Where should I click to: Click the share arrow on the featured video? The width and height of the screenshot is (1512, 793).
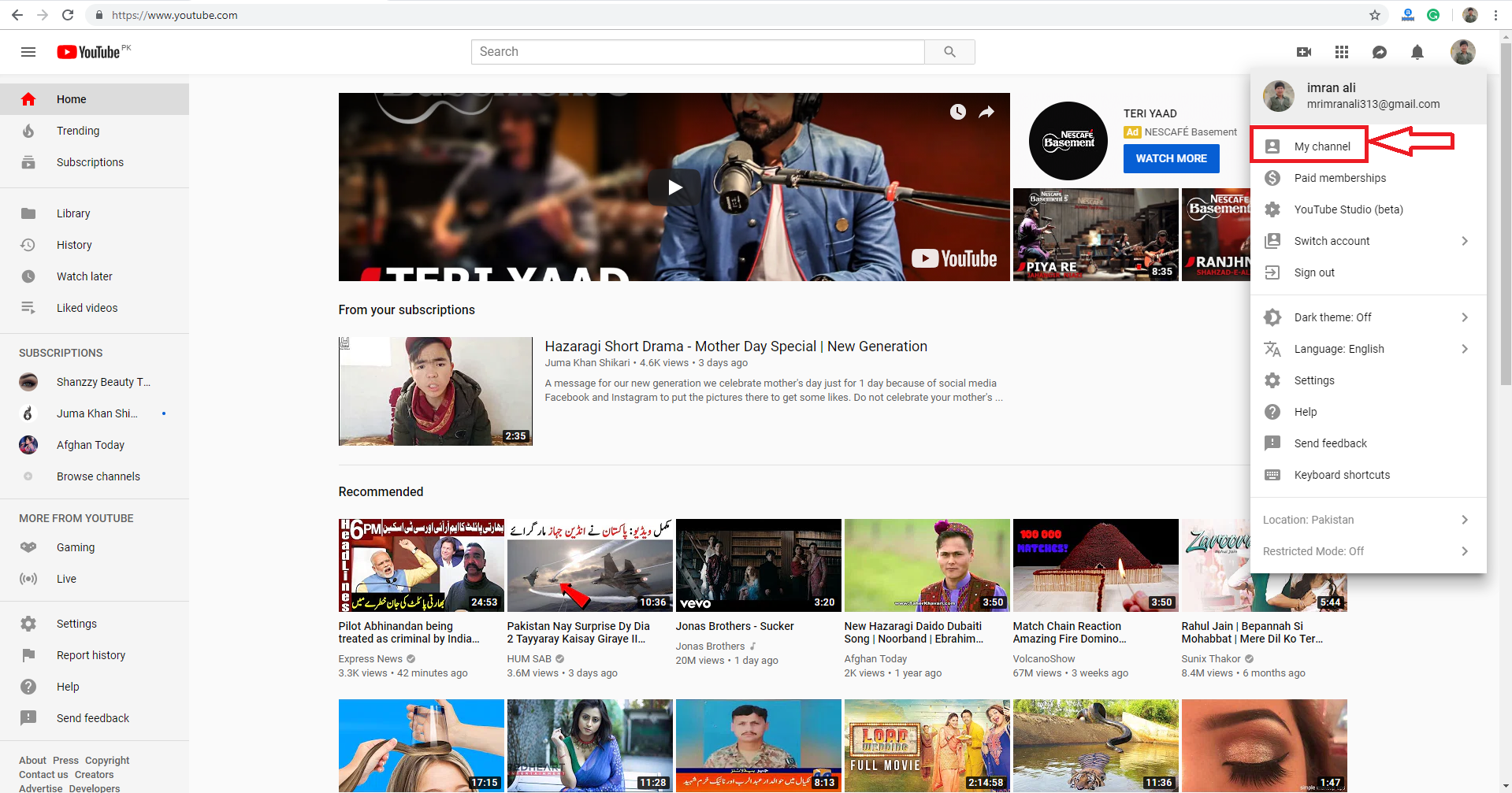pyautogui.click(x=986, y=112)
